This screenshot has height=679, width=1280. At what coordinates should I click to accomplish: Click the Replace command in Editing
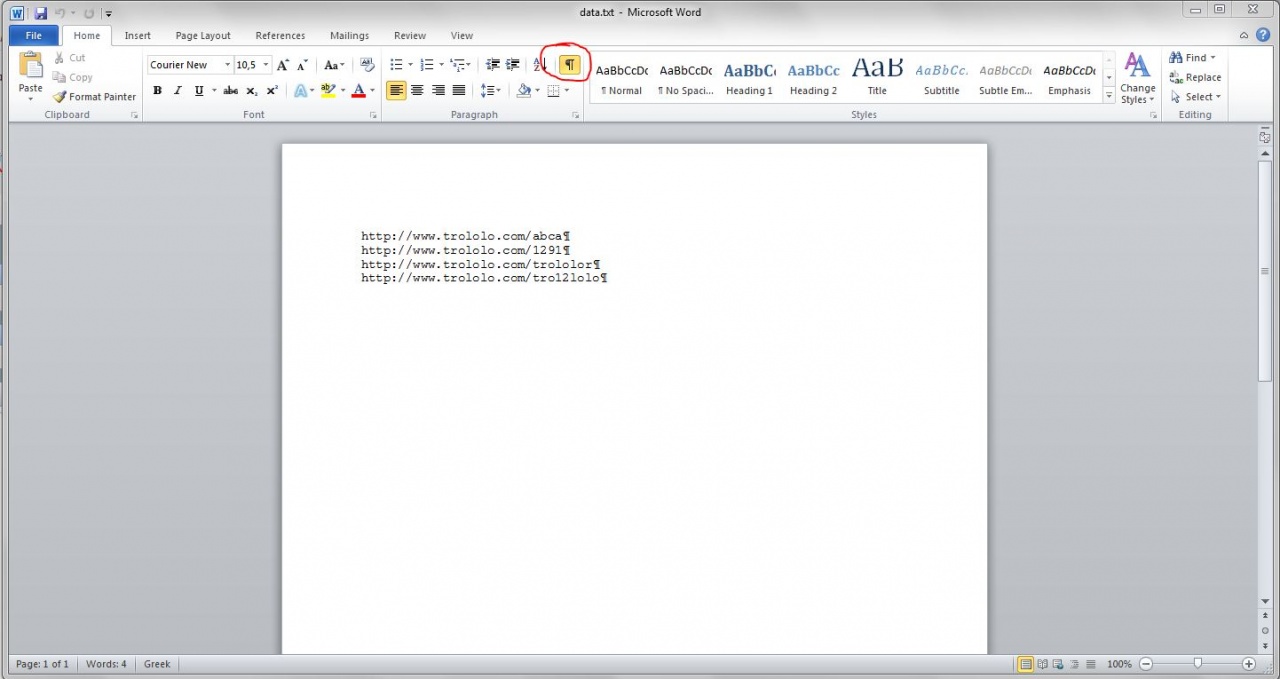(1195, 77)
